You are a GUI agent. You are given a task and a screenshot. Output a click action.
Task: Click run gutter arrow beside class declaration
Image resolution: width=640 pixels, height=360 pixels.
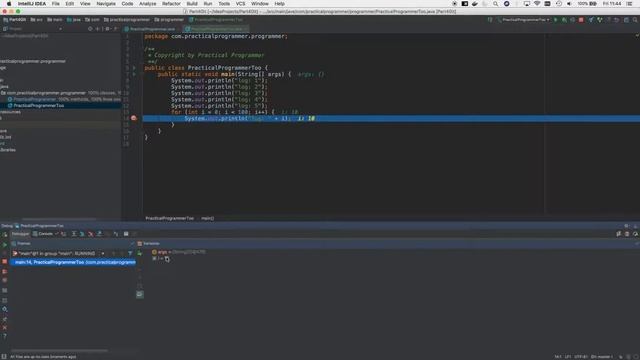[x=134, y=68]
